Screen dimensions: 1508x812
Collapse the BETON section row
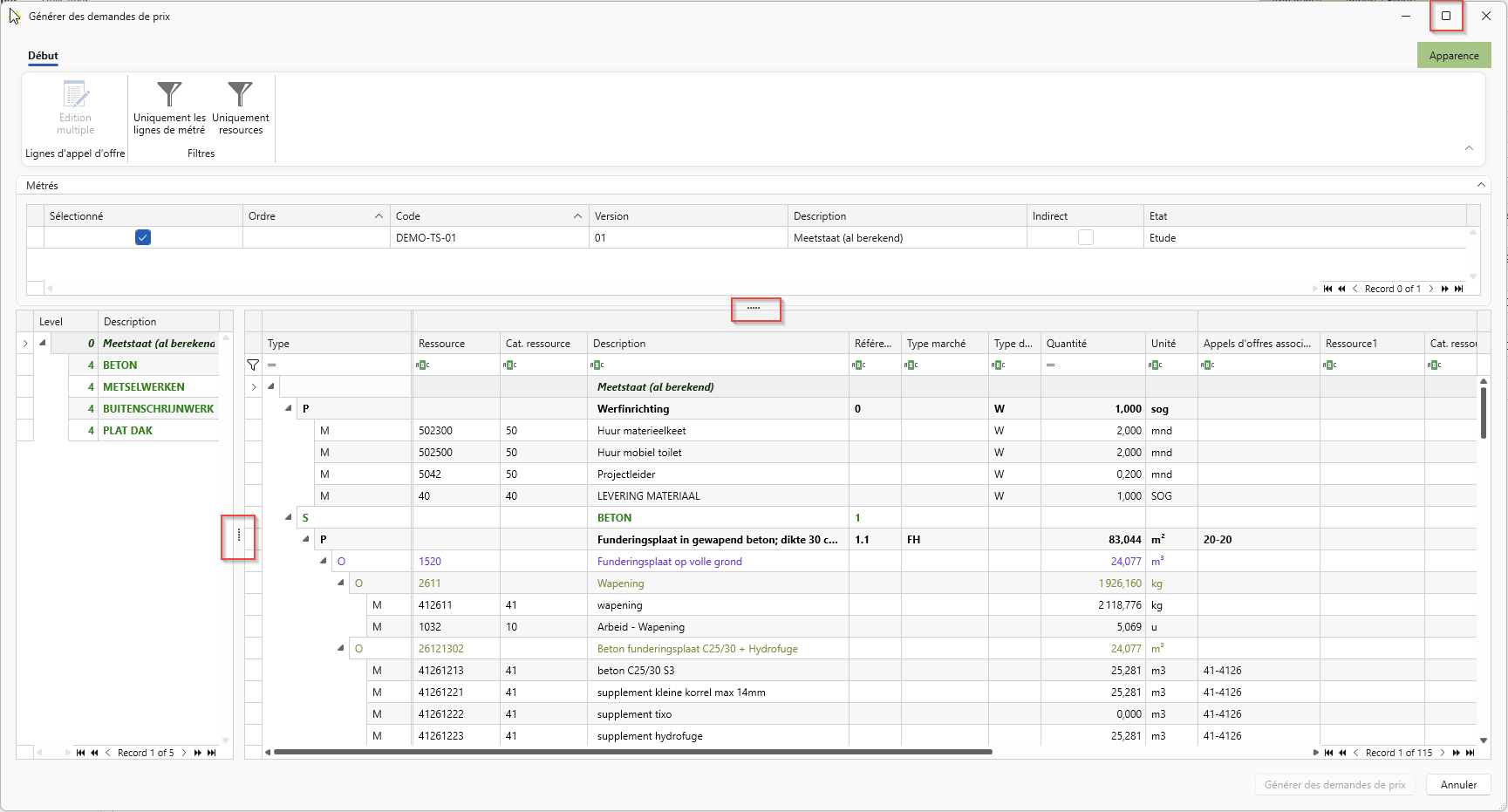(x=289, y=517)
